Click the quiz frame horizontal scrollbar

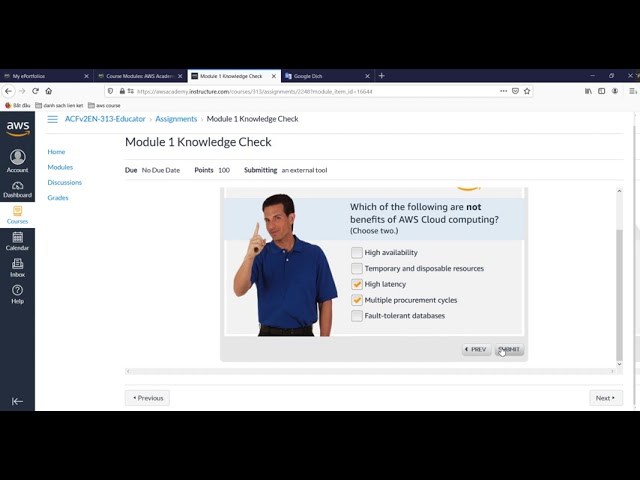tap(370, 371)
